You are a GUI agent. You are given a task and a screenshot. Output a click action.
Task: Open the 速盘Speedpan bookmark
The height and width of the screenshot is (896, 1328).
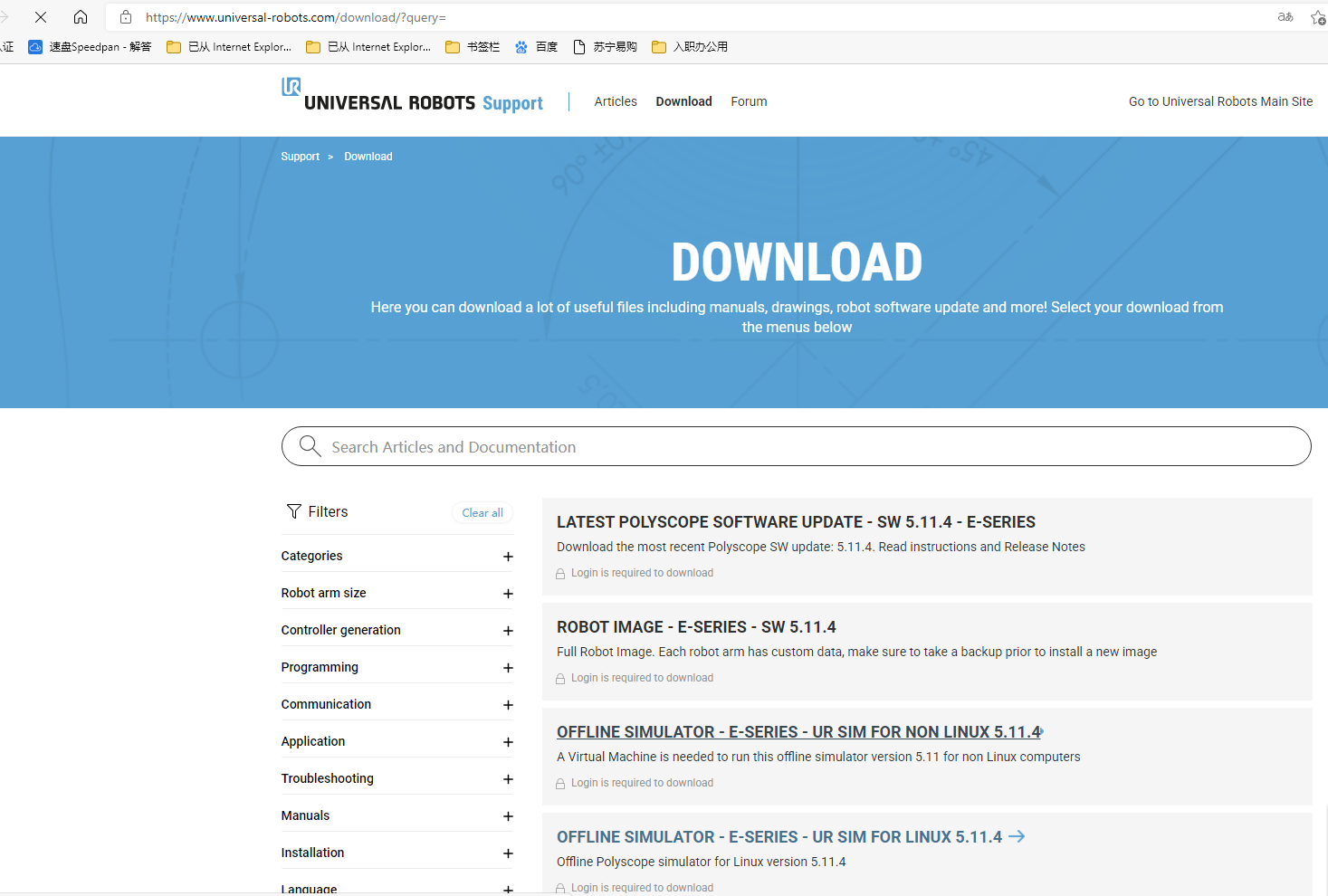pos(90,47)
